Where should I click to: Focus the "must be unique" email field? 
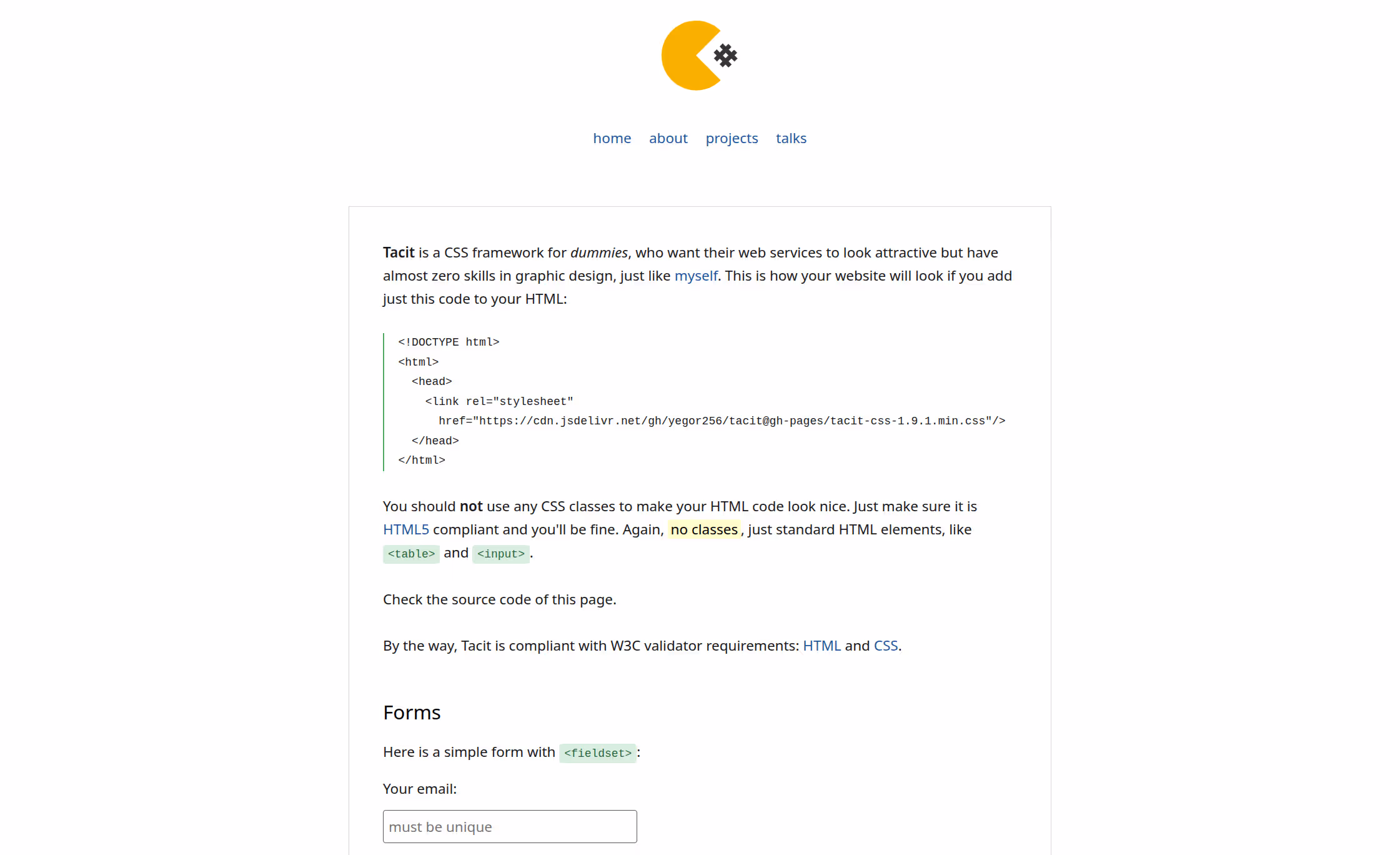coord(510,826)
